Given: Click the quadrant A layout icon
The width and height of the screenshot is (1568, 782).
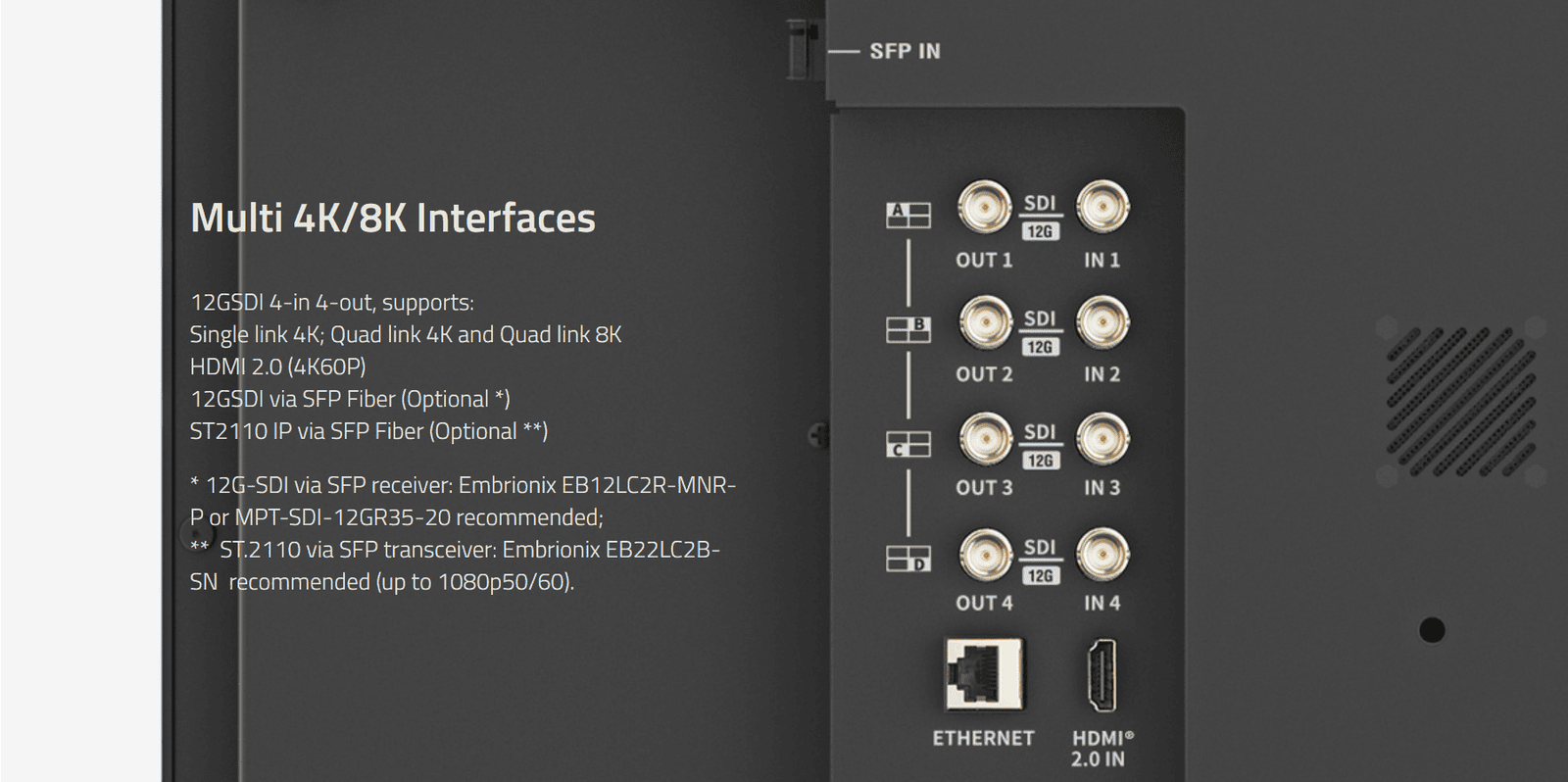Looking at the screenshot, I should click(907, 215).
